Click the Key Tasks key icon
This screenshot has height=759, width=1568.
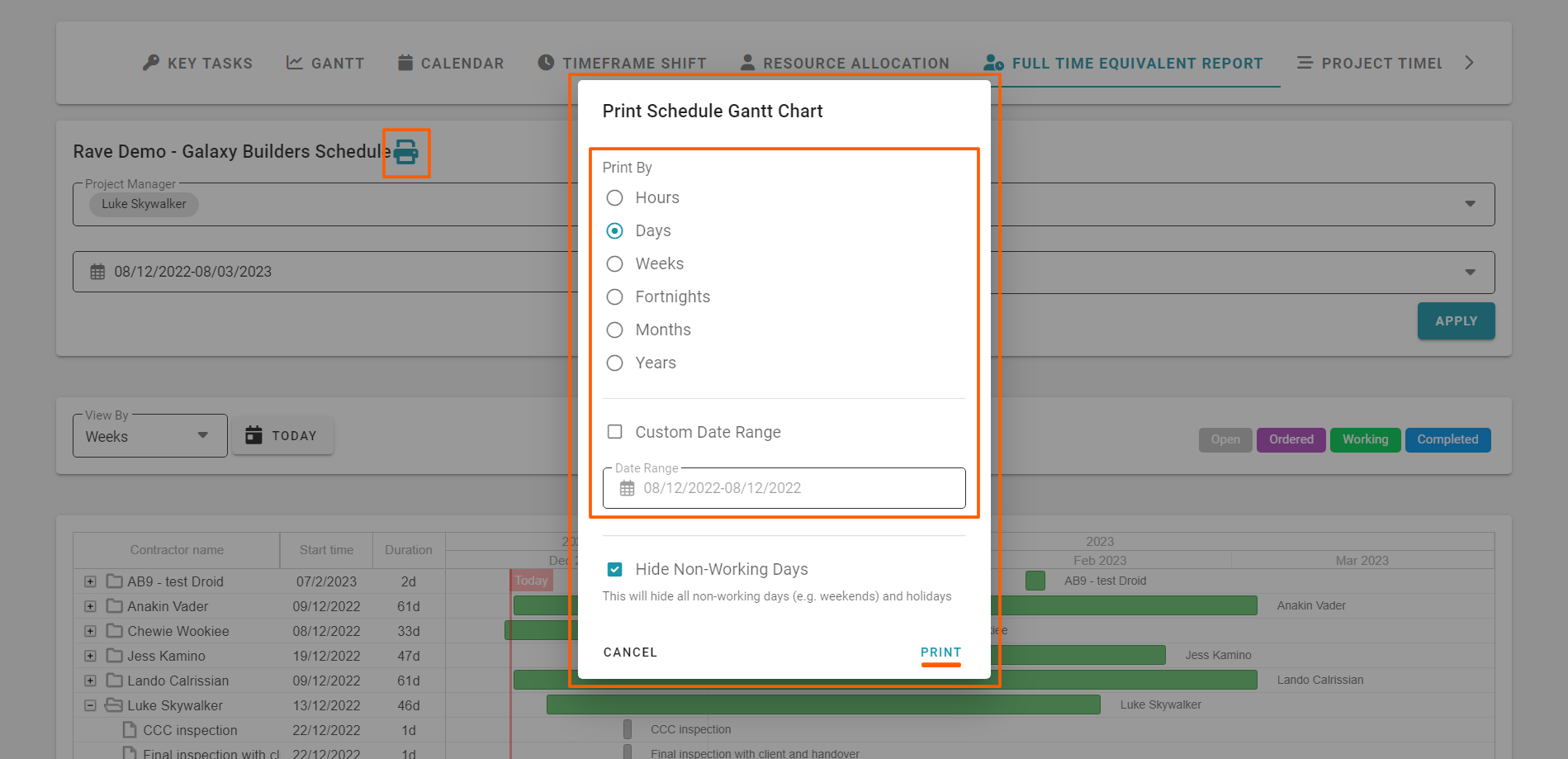pos(150,63)
